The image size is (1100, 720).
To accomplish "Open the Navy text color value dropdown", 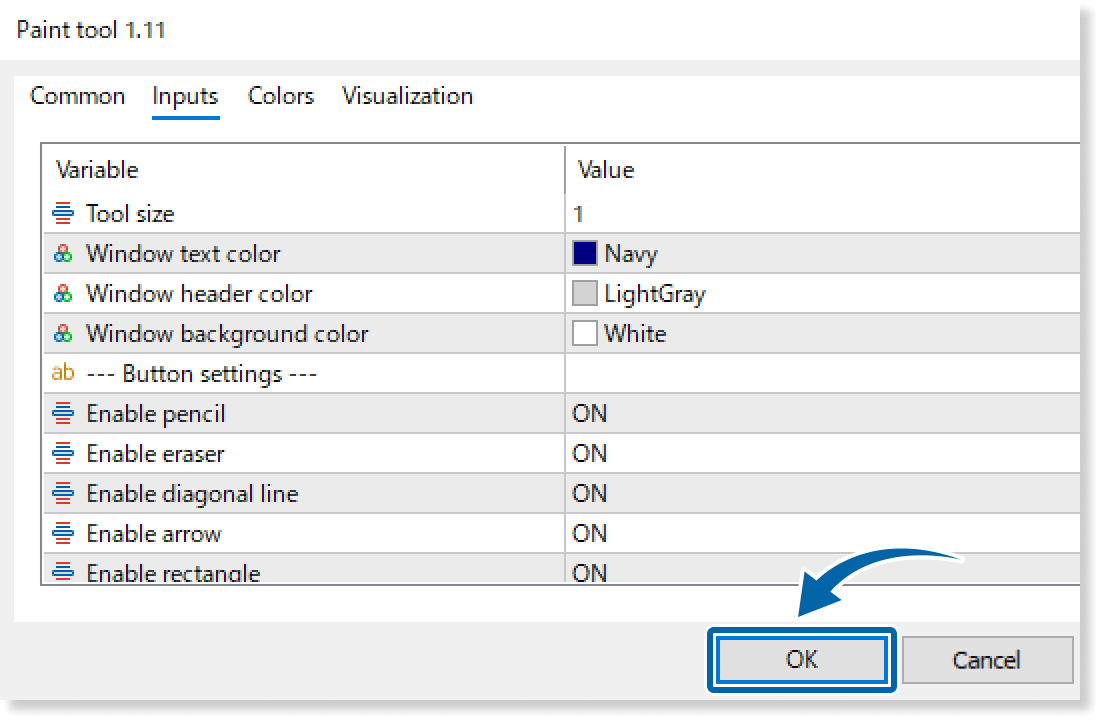I will (x=631, y=254).
